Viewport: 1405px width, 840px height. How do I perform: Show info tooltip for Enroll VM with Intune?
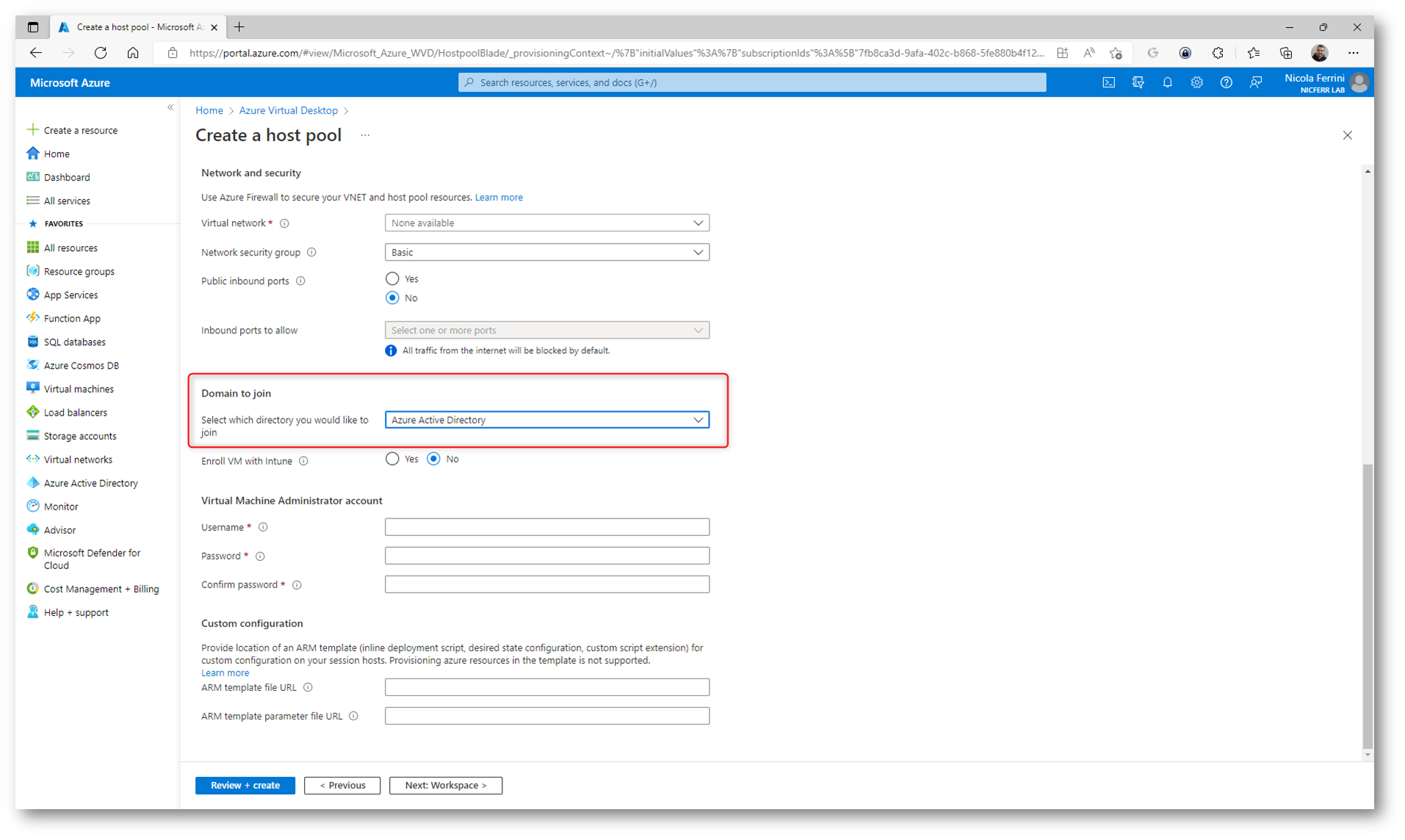303,461
